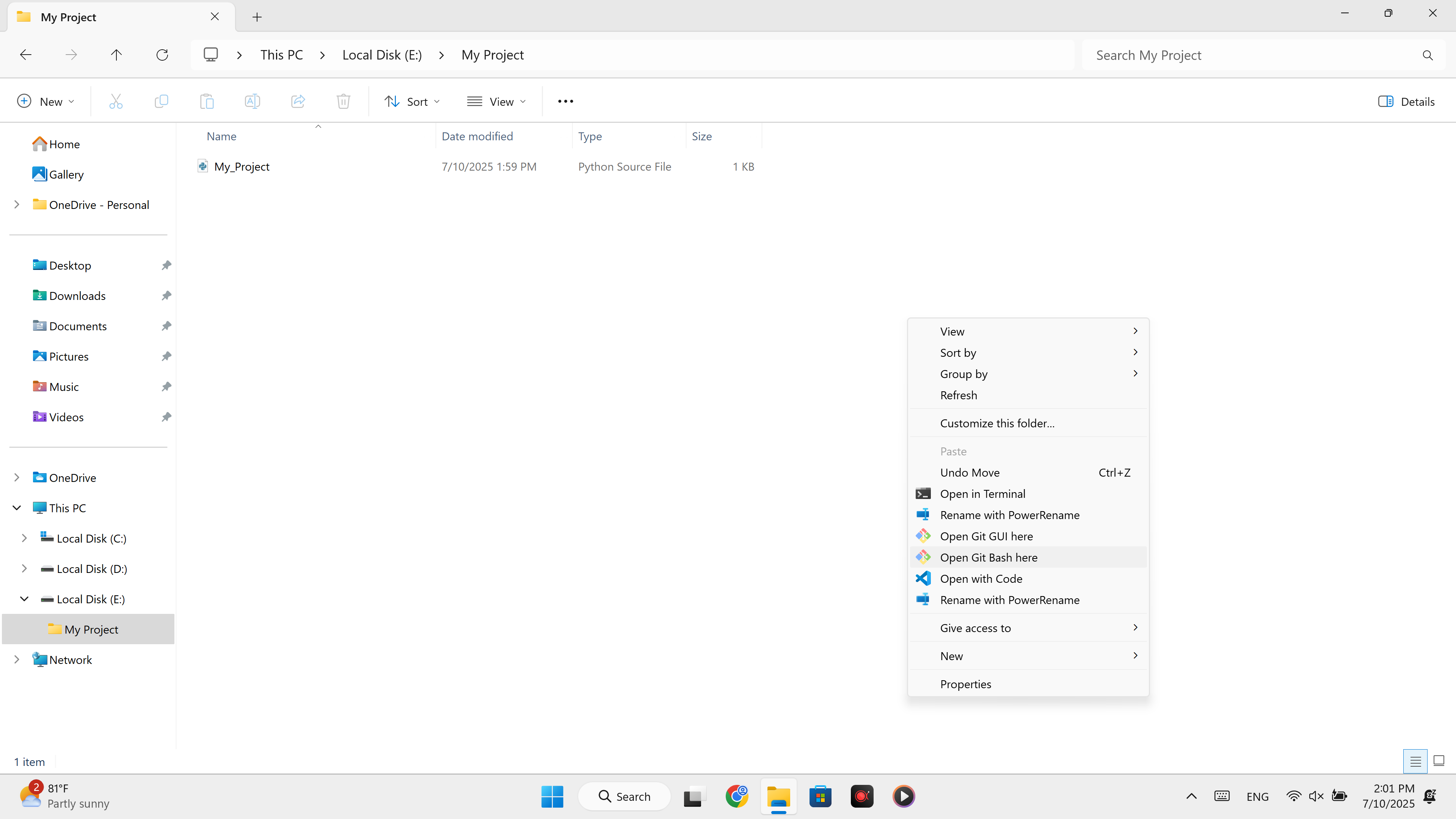Viewport: 1456px width, 819px height.
Task: Expand OneDrive - Personal tree node
Action: [x=17, y=205]
